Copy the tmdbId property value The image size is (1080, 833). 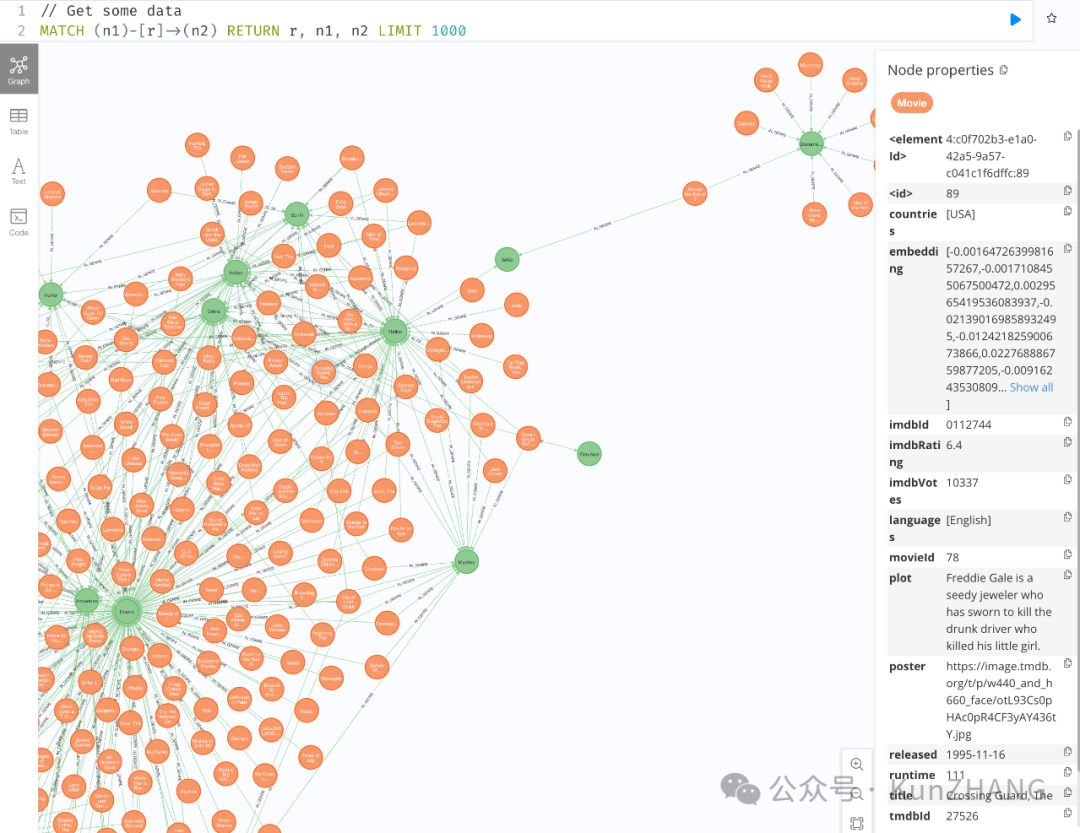[1067, 813]
